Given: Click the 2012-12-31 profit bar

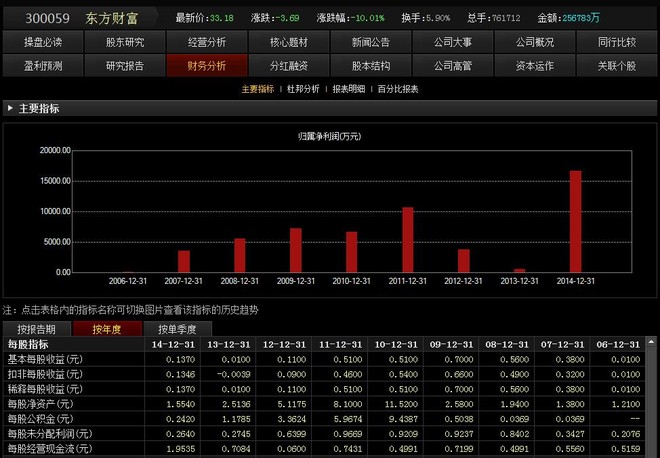Looking at the screenshot, I should (463, 261).
